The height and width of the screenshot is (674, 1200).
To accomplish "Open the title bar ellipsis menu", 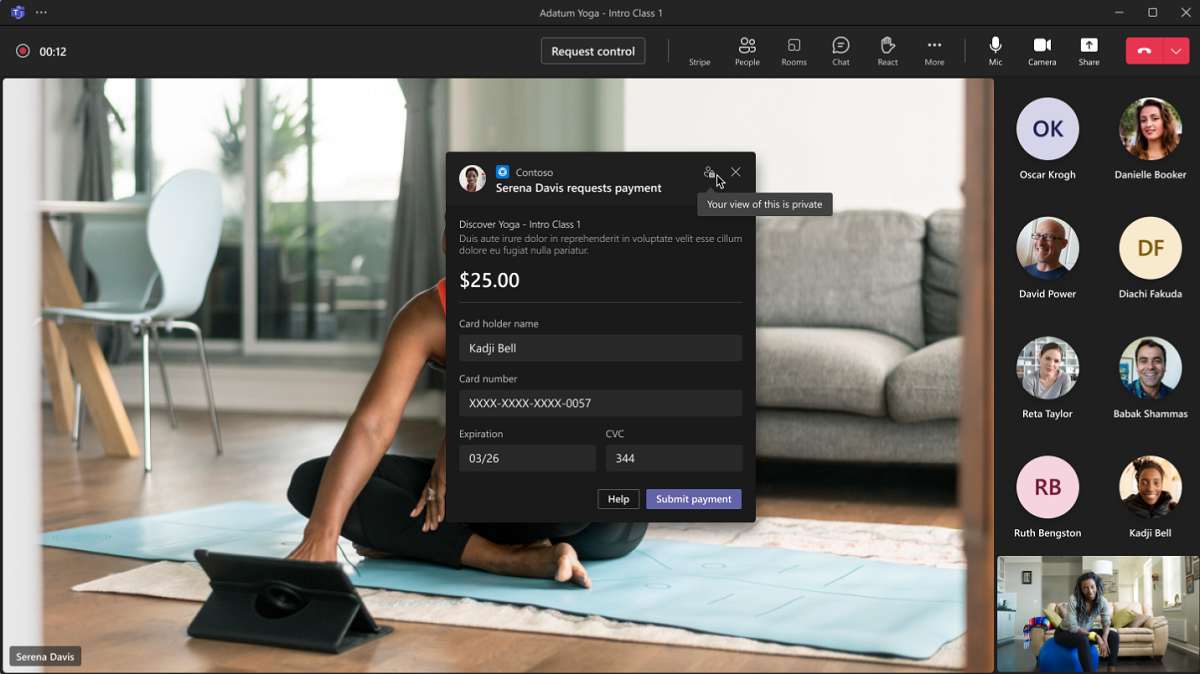I will point(41,13).
